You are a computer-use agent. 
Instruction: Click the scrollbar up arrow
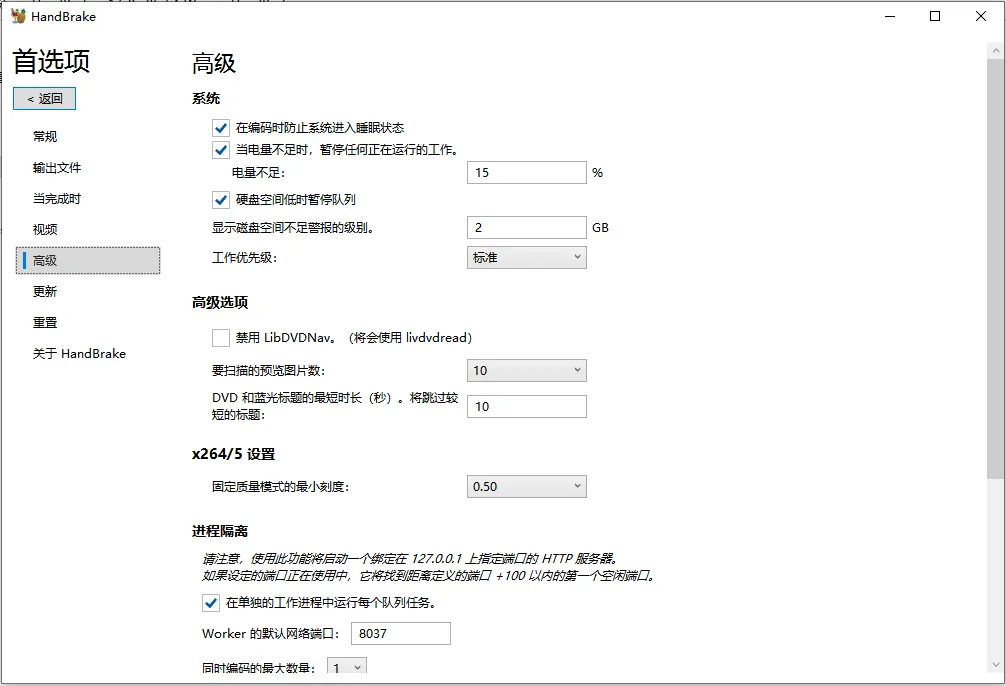point(996,50)
